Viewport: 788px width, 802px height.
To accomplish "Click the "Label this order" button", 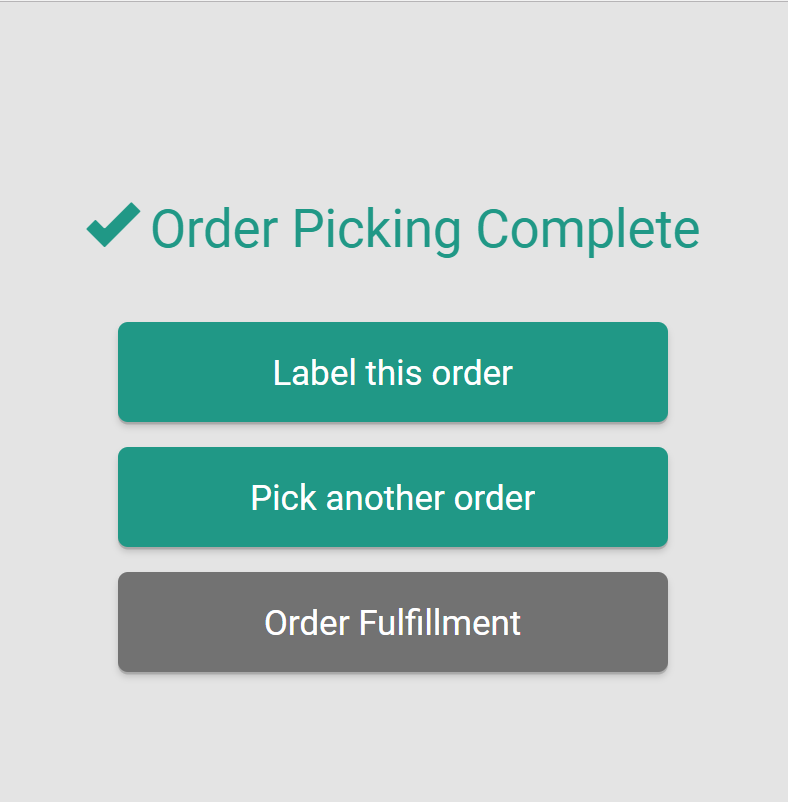I will [x=392, y=372].
